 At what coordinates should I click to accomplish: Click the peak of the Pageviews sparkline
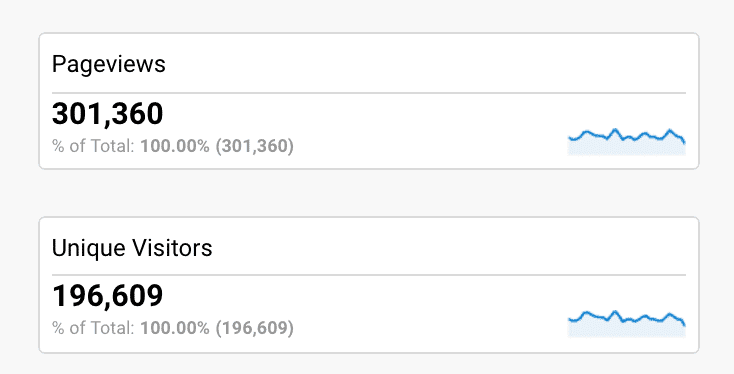tap(615, 130)
